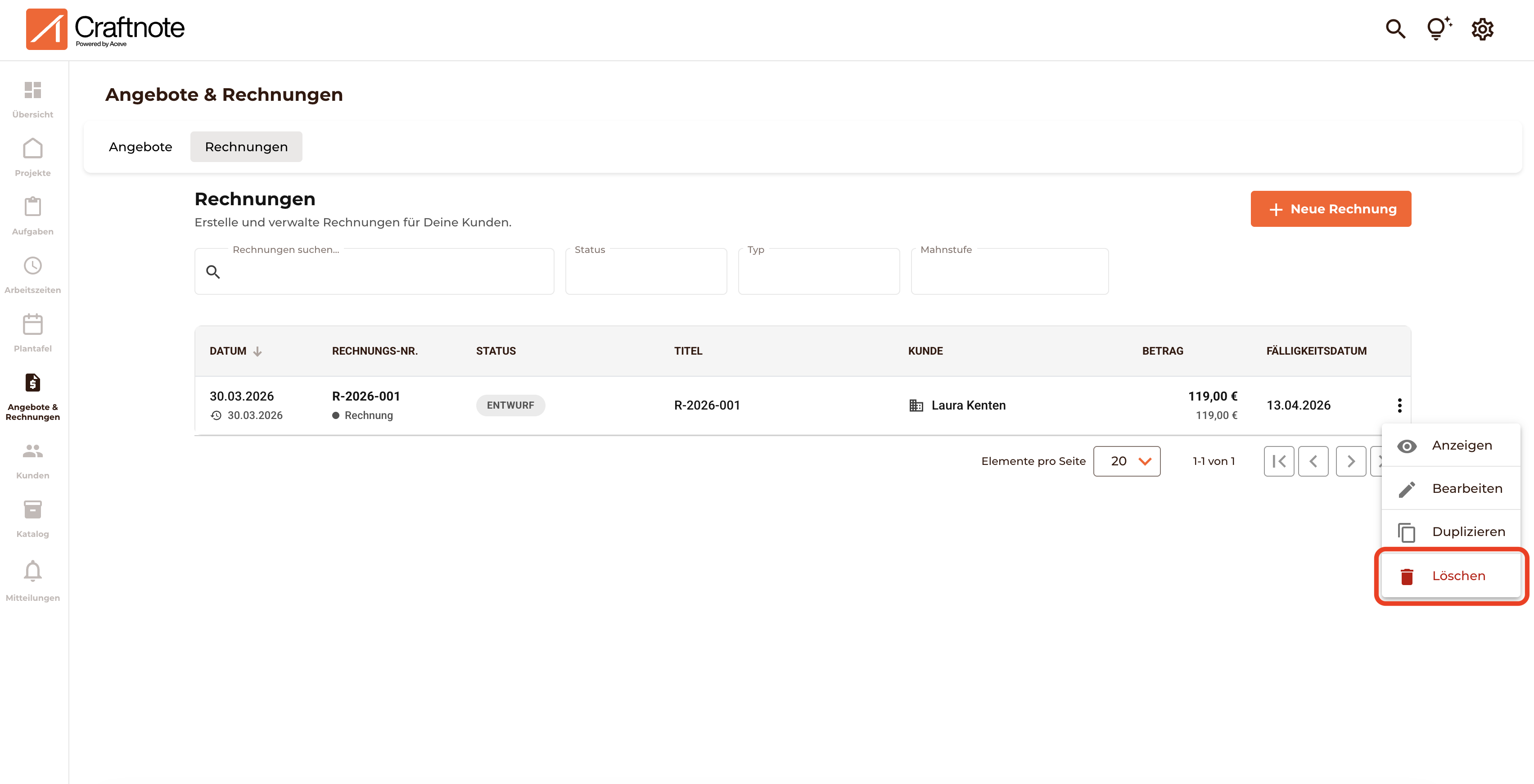Open Mitteilungen bell icon
The image size is (1534, 784).
[33, 571]
